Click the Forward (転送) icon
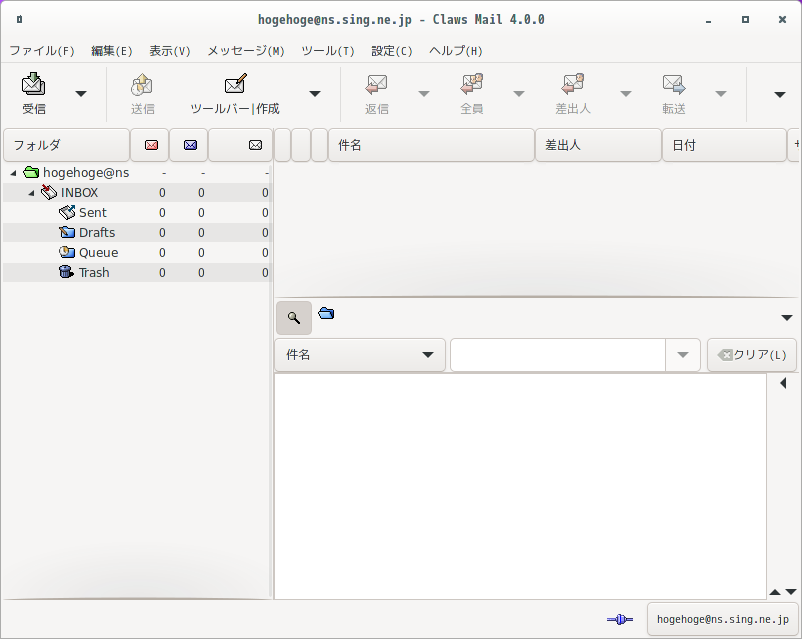Image resolution: width=802 pixels, height=639 pixels. (x=674, y=84)
